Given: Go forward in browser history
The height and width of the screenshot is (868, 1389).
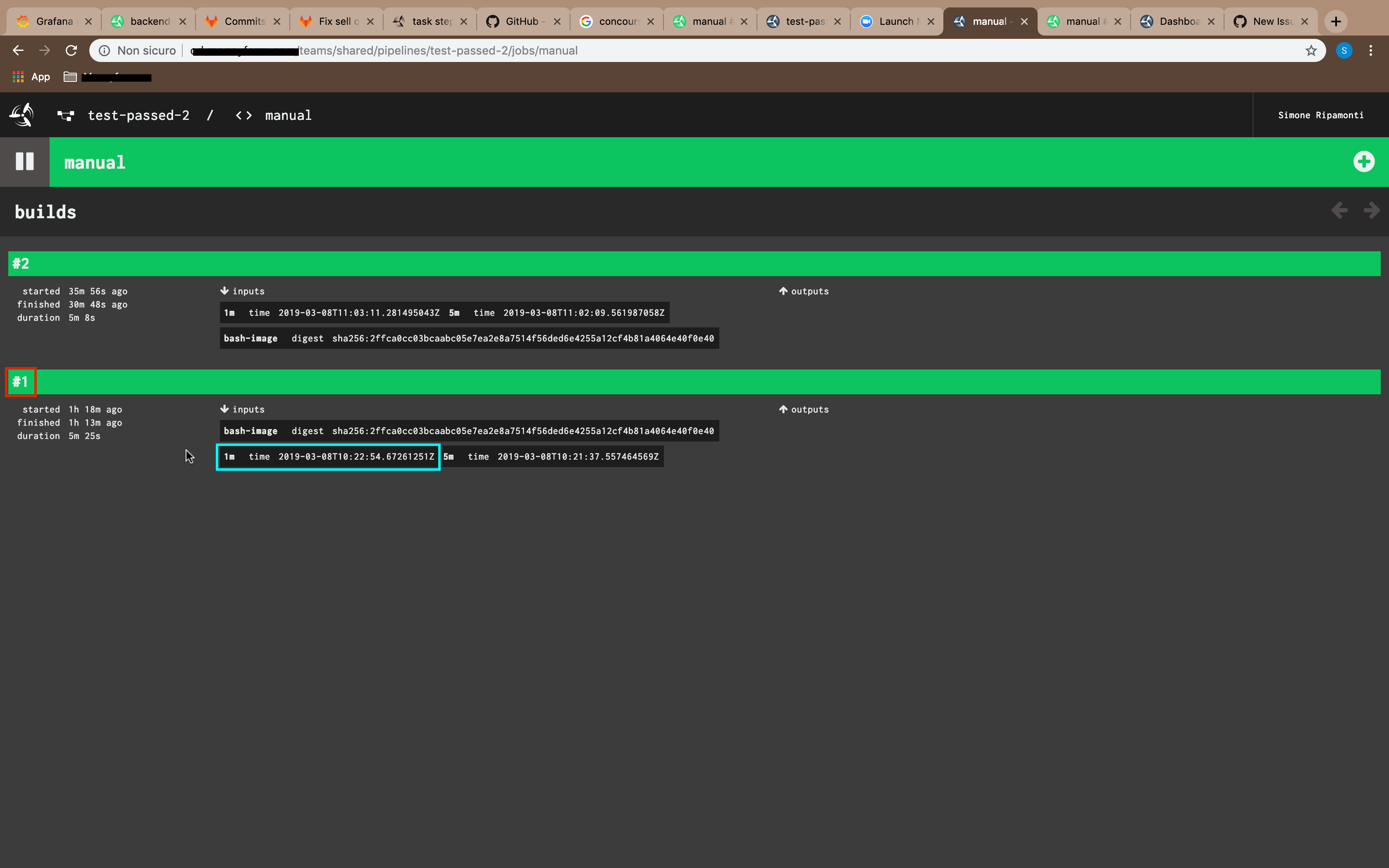Looking at the screenshot, I should pos(45,50).
